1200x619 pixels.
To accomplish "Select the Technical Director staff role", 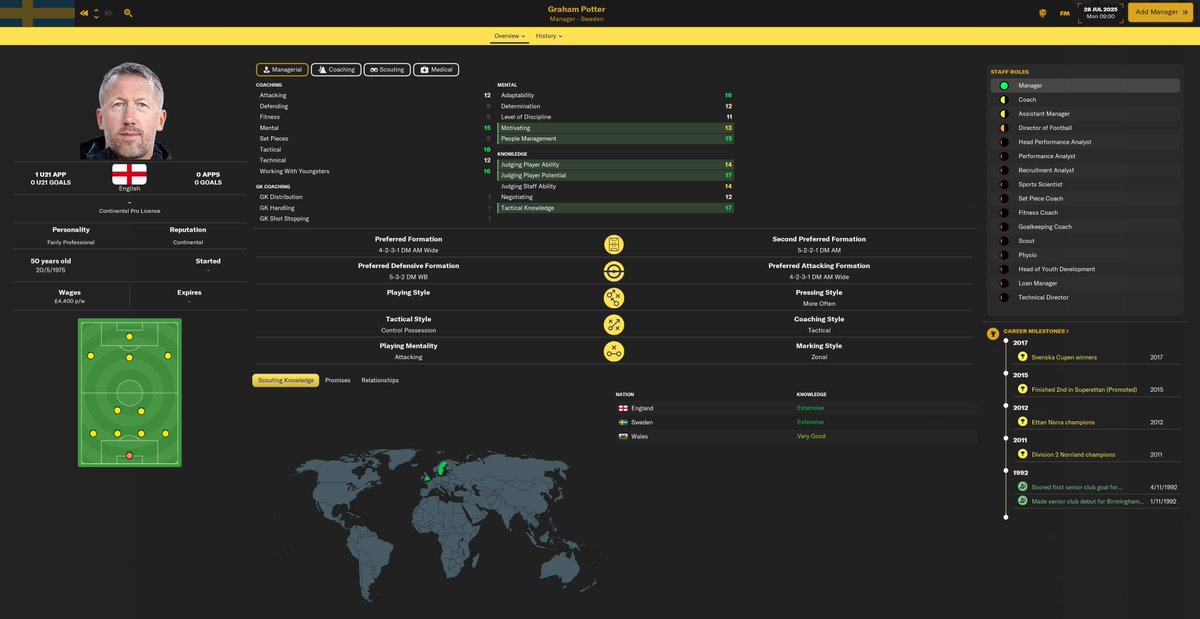I will click(x=1084, y=297).
